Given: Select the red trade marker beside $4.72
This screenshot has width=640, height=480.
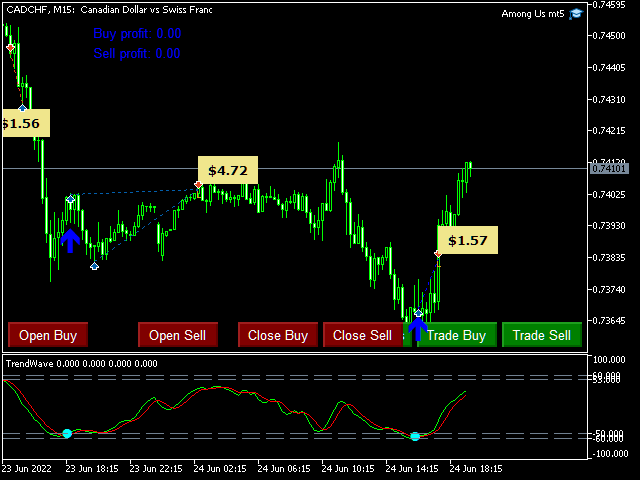Looking at the screenshot, I should click(198, 185).
